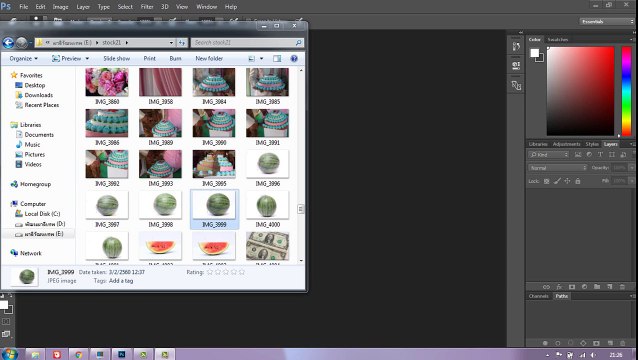This screenshot has height=360, width=638.
Task: Load path as a selection
Action: (x=570, y=343)
